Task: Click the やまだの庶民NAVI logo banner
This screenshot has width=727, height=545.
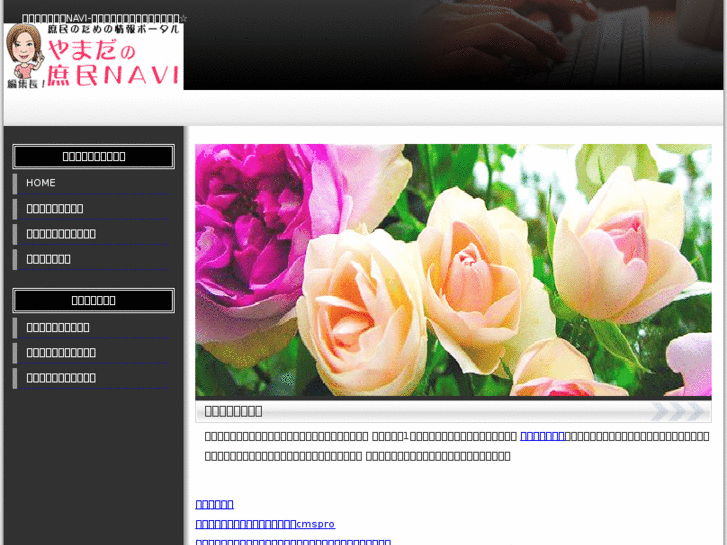Action: (93, 57)
